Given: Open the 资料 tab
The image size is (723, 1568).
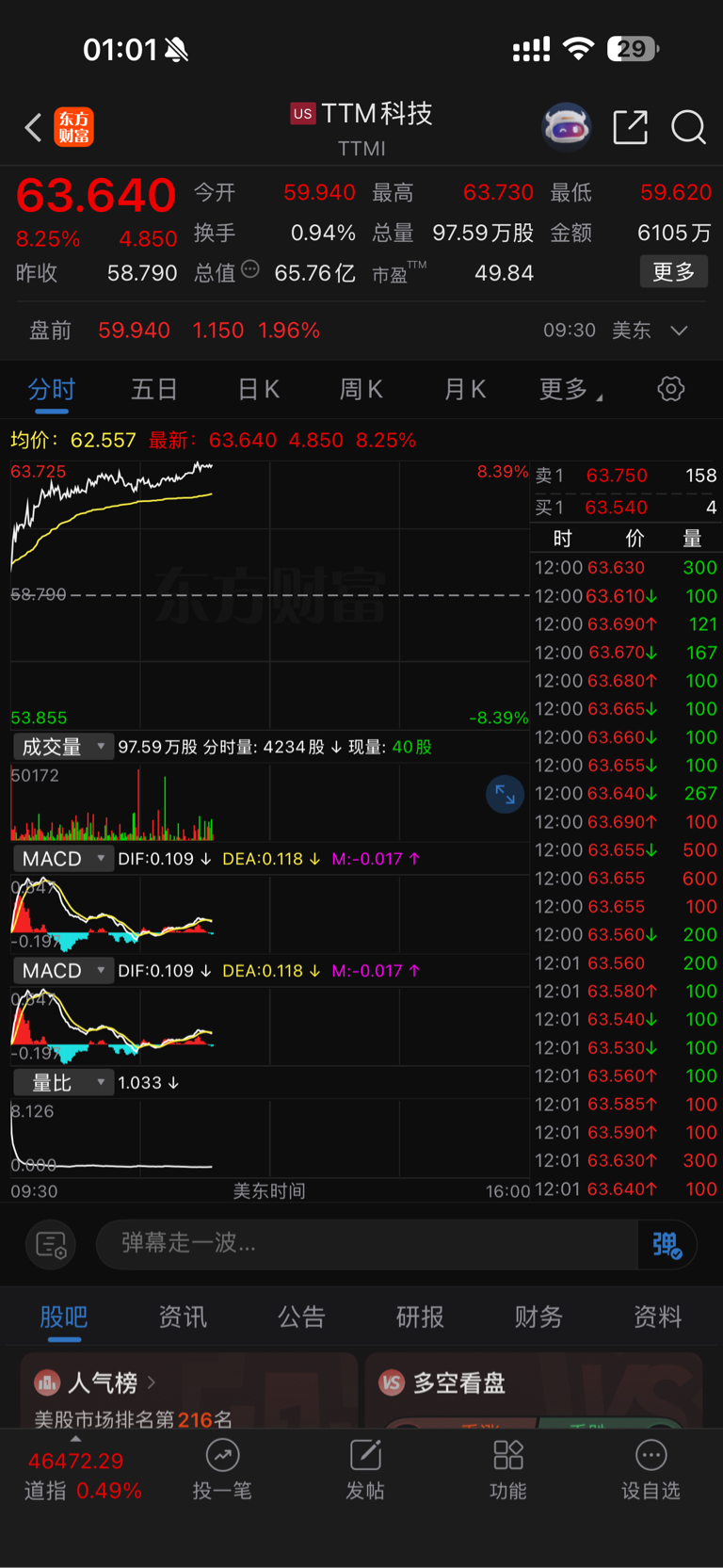Looking at the screenshot, I should pyautogui.click(x=657, y=1317).
